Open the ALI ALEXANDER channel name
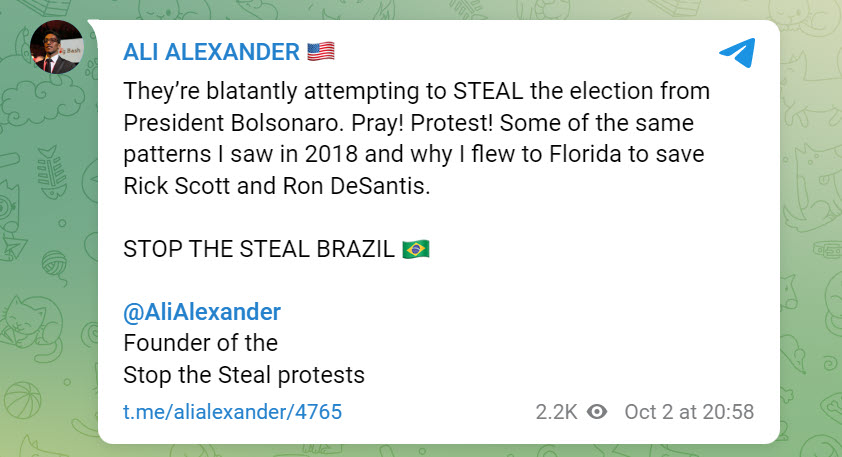The image size is (842, 457). tap(209, 51)
